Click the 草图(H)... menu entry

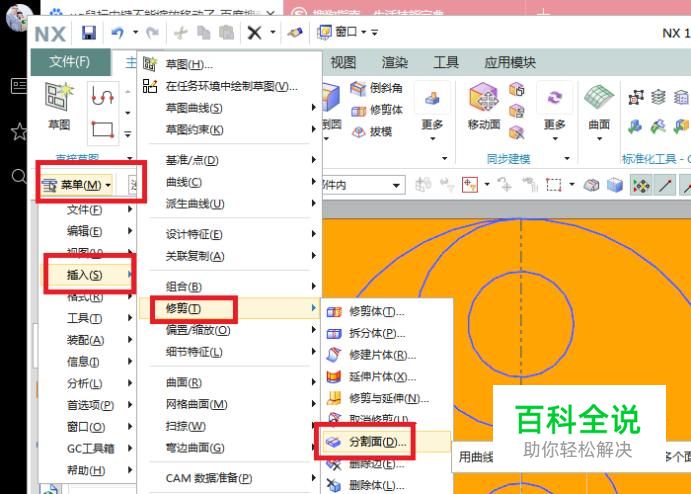click(x=229, y=64)
